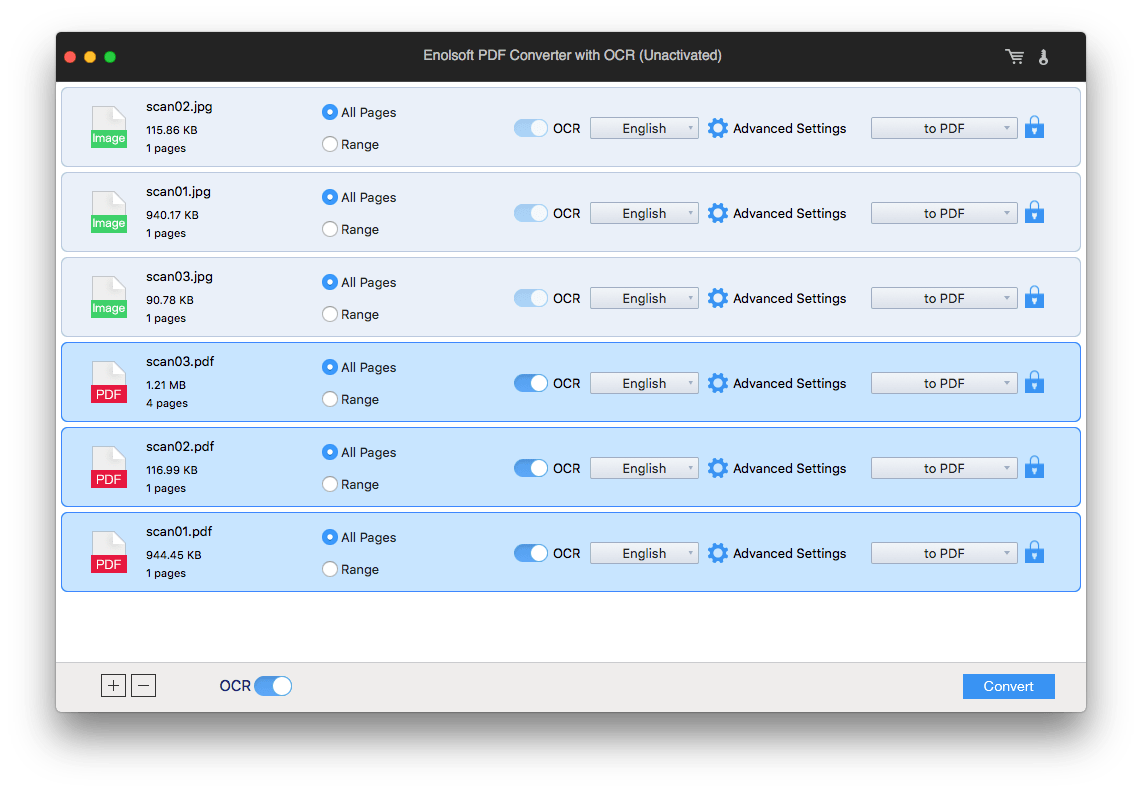Click Advanced Settings label for scan03.pdf
The width and height of the screenshot is (1142, 792).
789,383
